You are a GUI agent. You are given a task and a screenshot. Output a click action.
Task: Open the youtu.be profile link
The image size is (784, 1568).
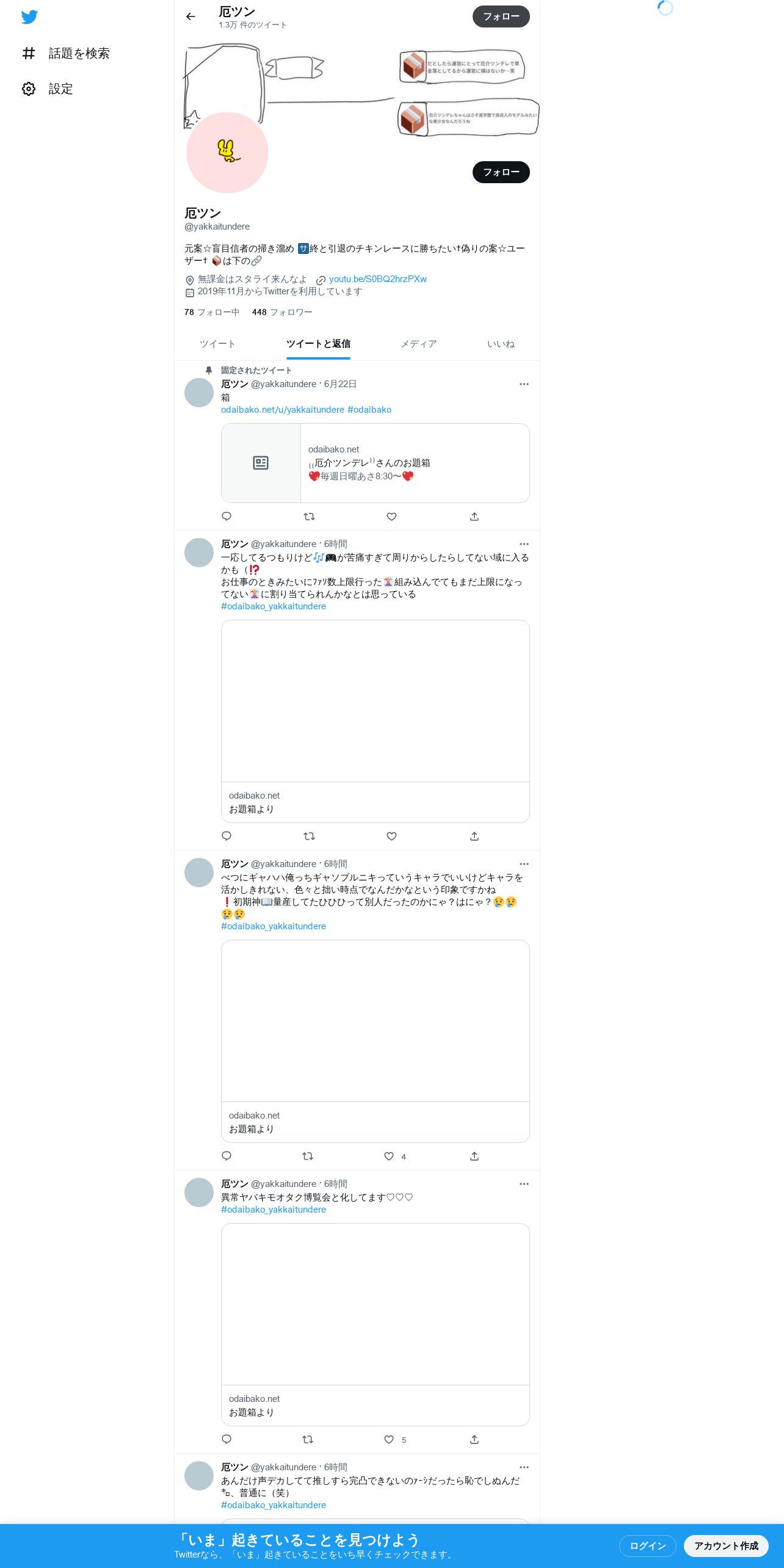tap(378, 279)
